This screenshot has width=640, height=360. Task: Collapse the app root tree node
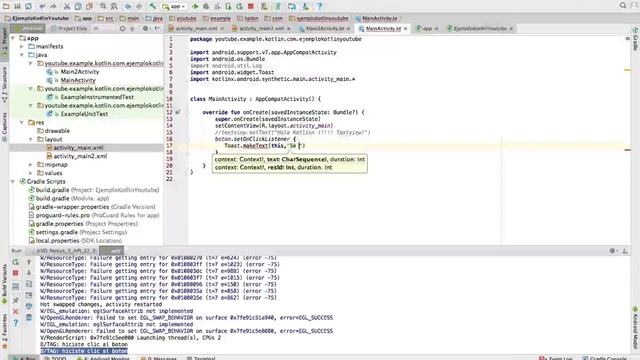click(13, 38)
